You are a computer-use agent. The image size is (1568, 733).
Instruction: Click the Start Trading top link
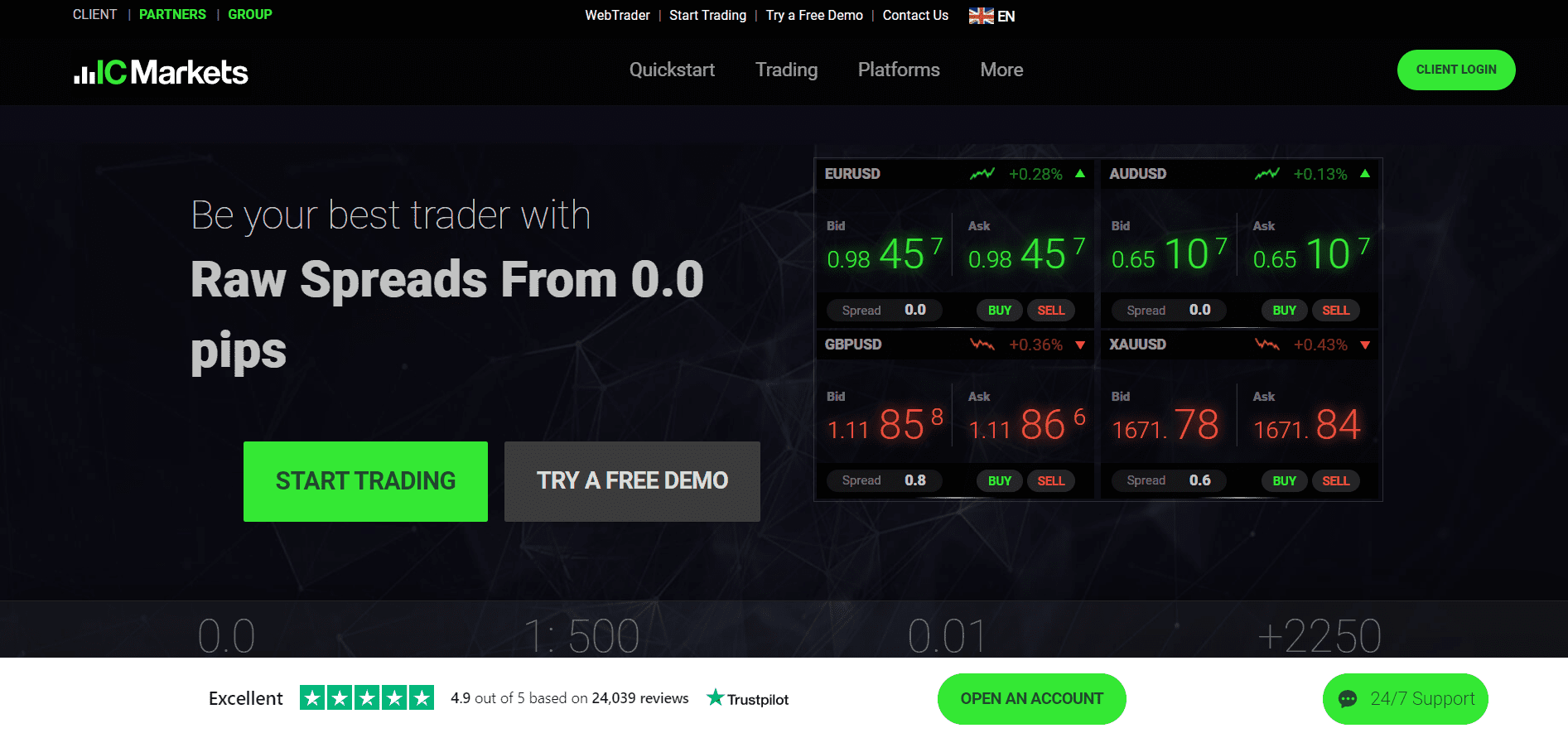coord(707,15)
